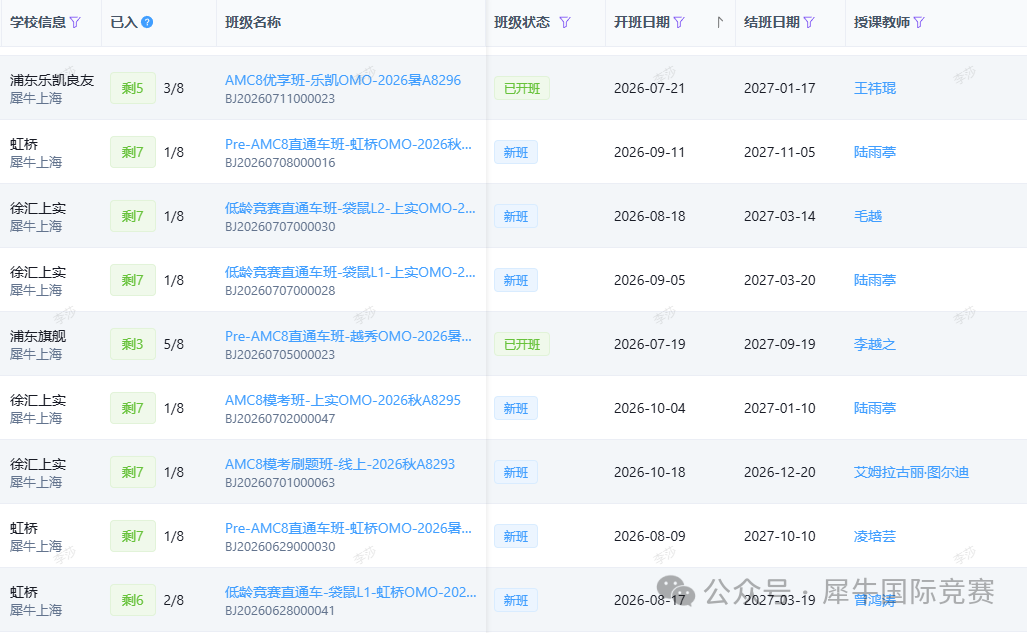Open teacher 艾姆拉古丽·图尔迪 link
Screen dimensions: 1027x633
click(911, 472)
